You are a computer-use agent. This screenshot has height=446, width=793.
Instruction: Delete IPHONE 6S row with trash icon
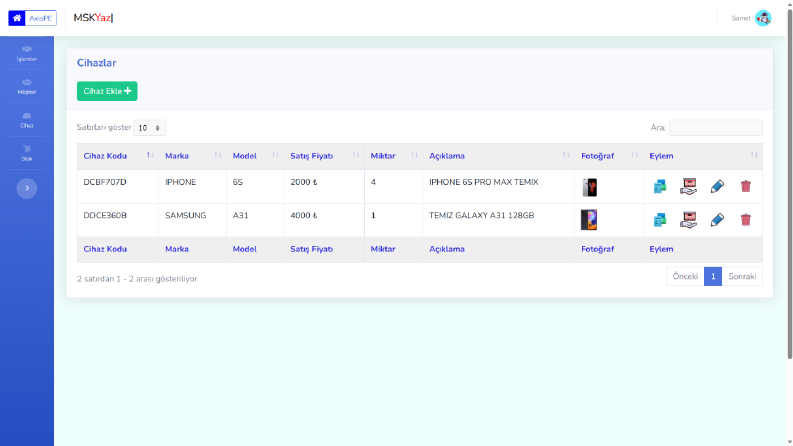(x=745, y=187)
